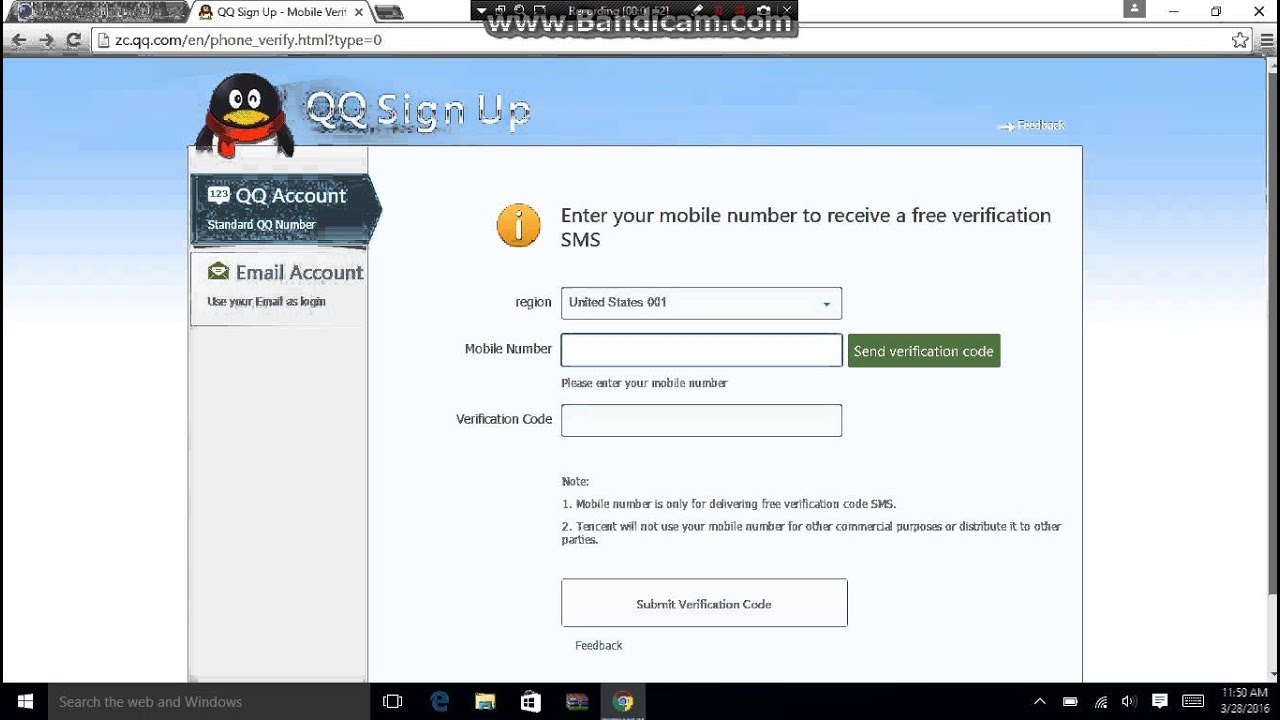
Task: Open the region dropdown showing United States 001
Action: [701, 303]
